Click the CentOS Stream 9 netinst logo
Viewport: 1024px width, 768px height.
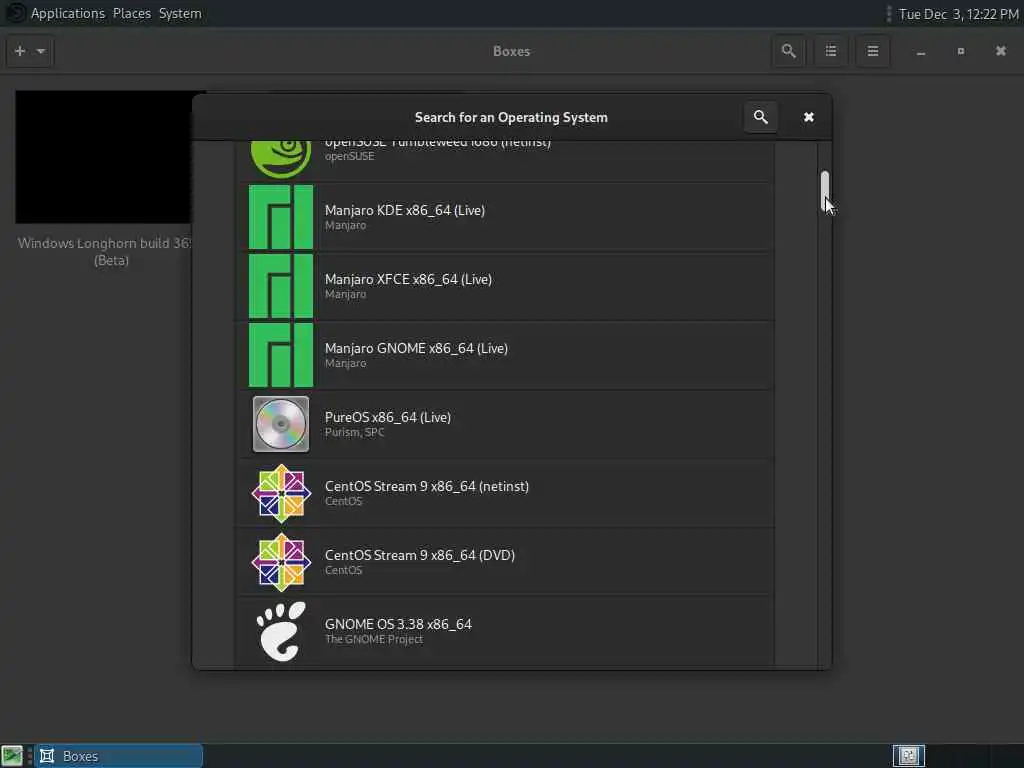click(x=281, y=493)
